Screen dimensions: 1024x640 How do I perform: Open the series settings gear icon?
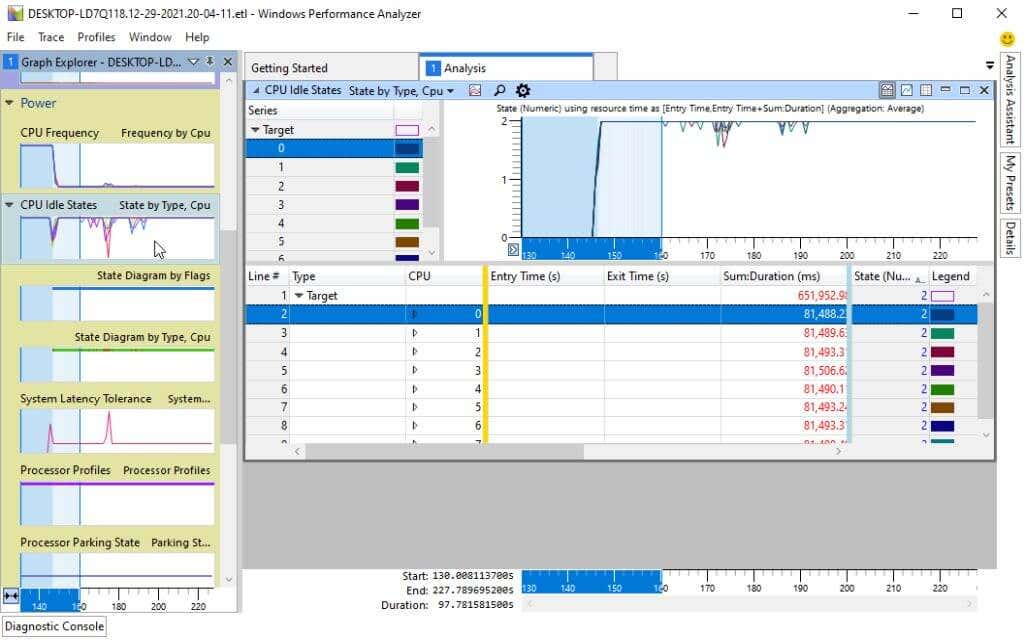pos(522,91)
